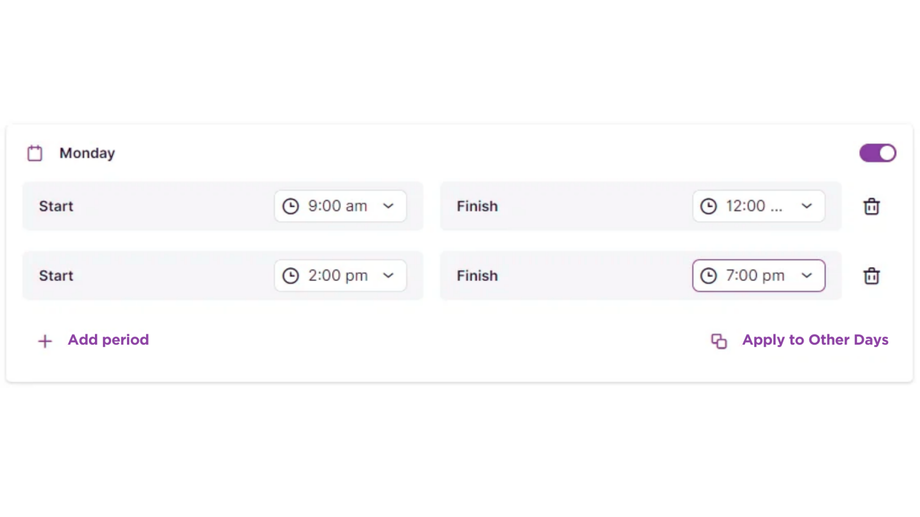Expand the 7:00 pm finish time chevron
This screenshot has height=517, width=920.
[806, 276]
